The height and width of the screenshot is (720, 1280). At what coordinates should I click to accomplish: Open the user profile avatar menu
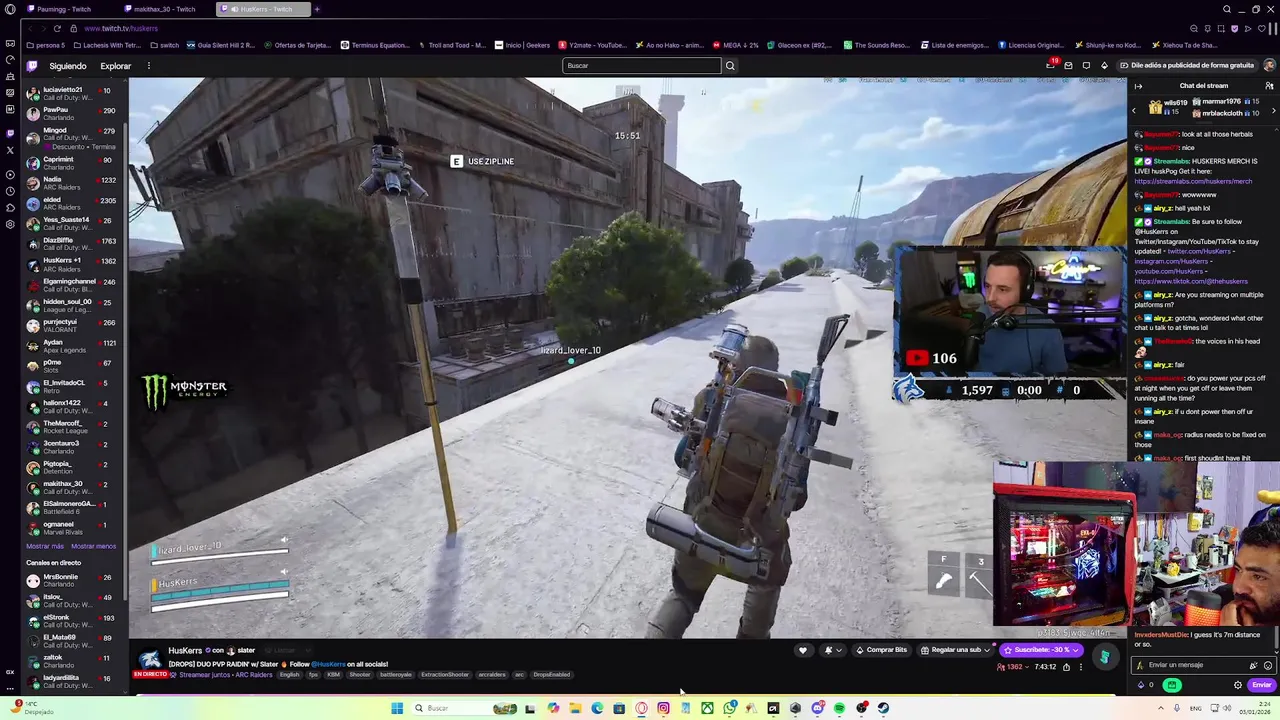click(1268, 65)
